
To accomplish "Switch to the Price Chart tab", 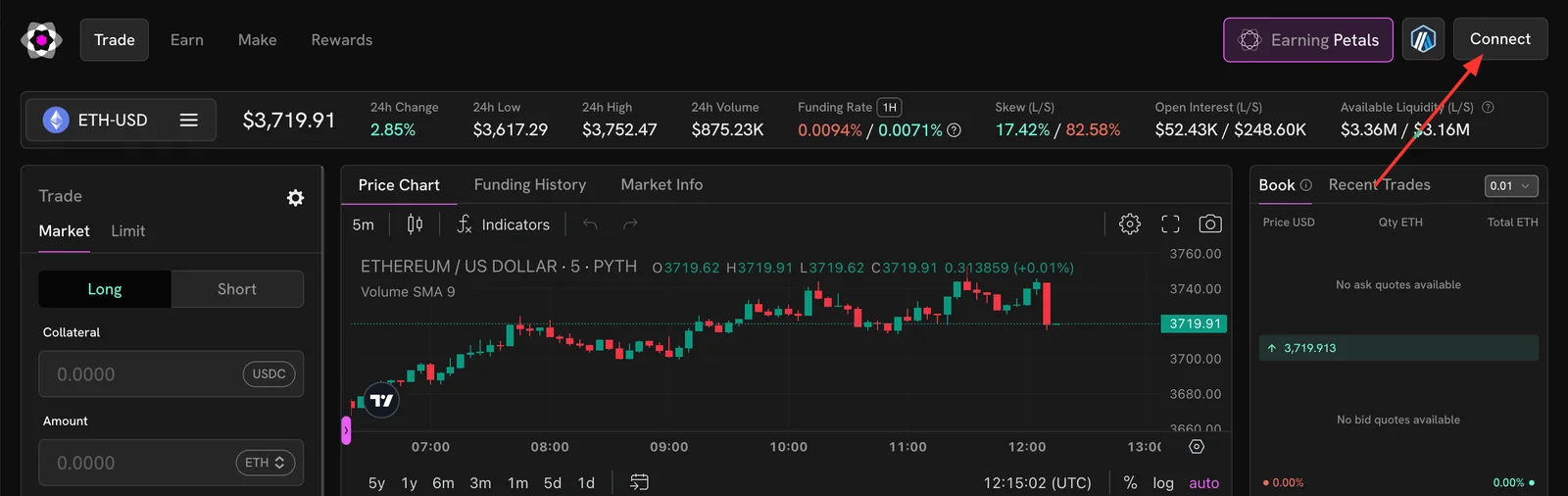I will [x=399, y=185].
